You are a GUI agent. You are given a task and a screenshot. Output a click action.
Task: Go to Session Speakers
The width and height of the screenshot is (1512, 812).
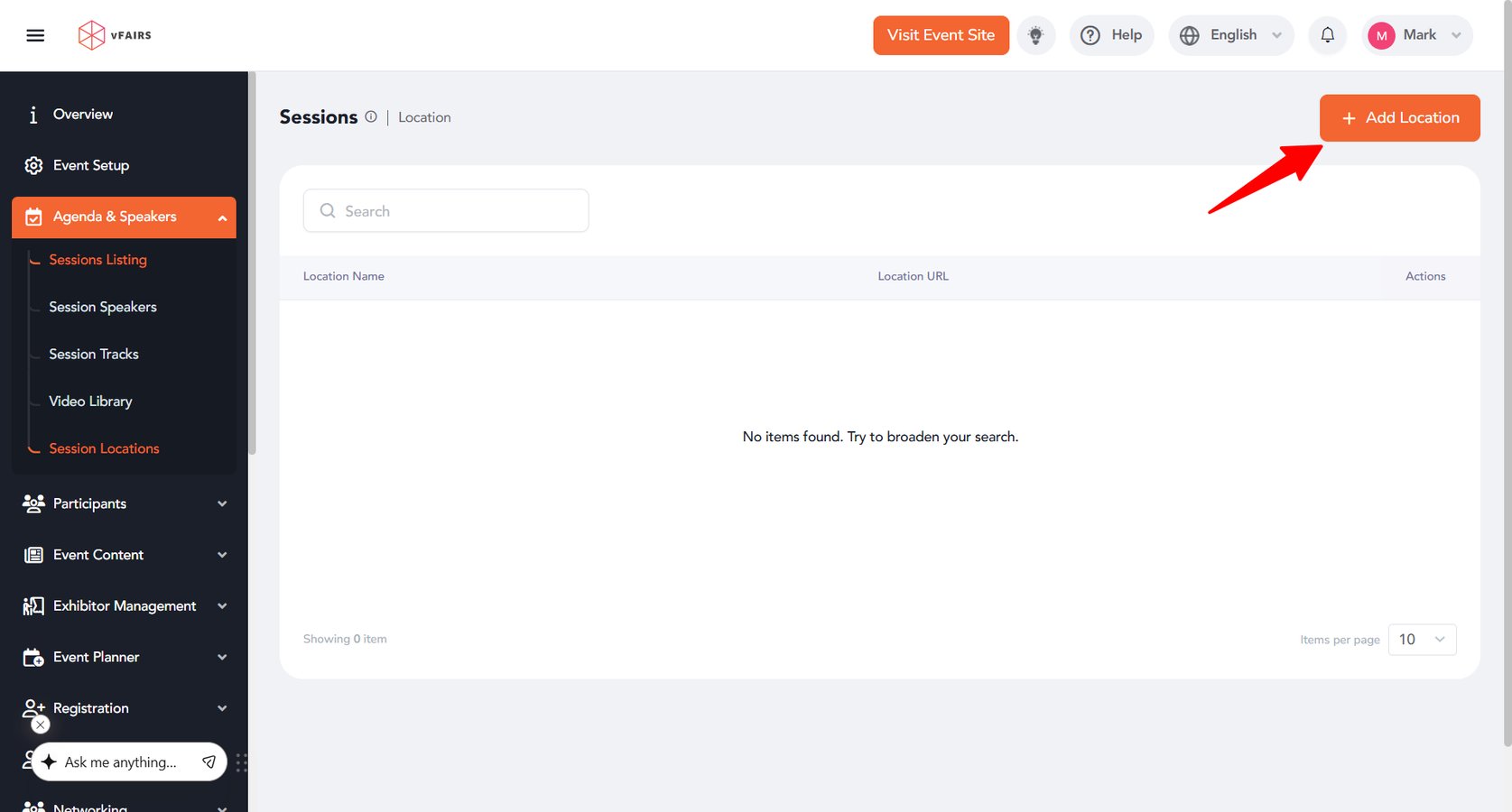[103, 307]
